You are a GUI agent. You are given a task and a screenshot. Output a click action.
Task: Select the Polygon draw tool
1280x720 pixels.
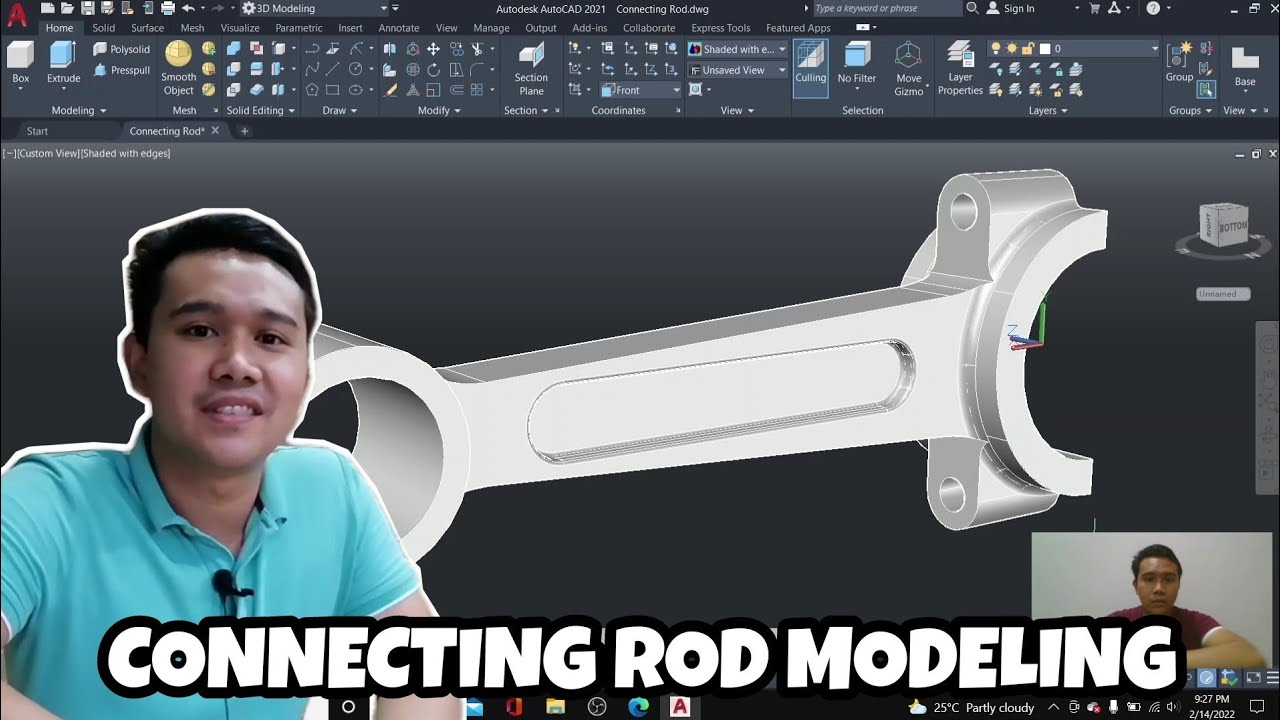click(312, 90)
